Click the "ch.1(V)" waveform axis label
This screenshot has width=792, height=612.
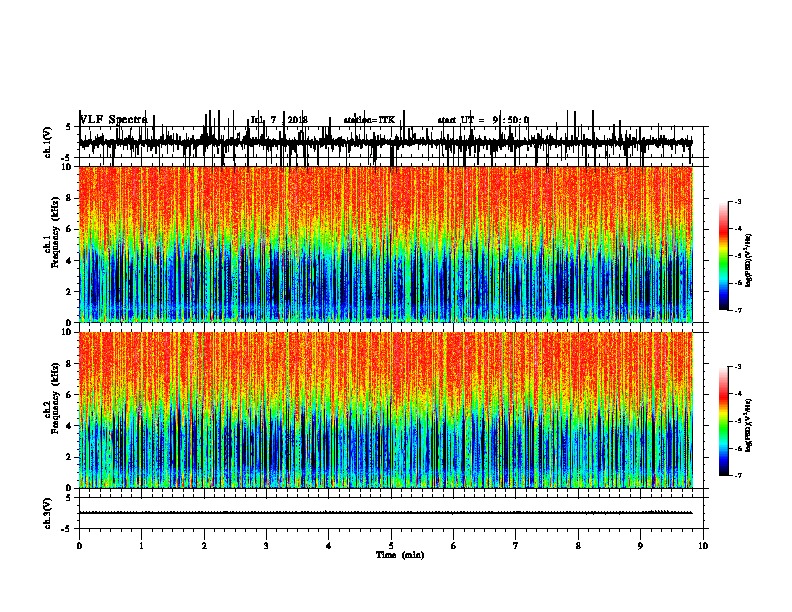[47, 142]
